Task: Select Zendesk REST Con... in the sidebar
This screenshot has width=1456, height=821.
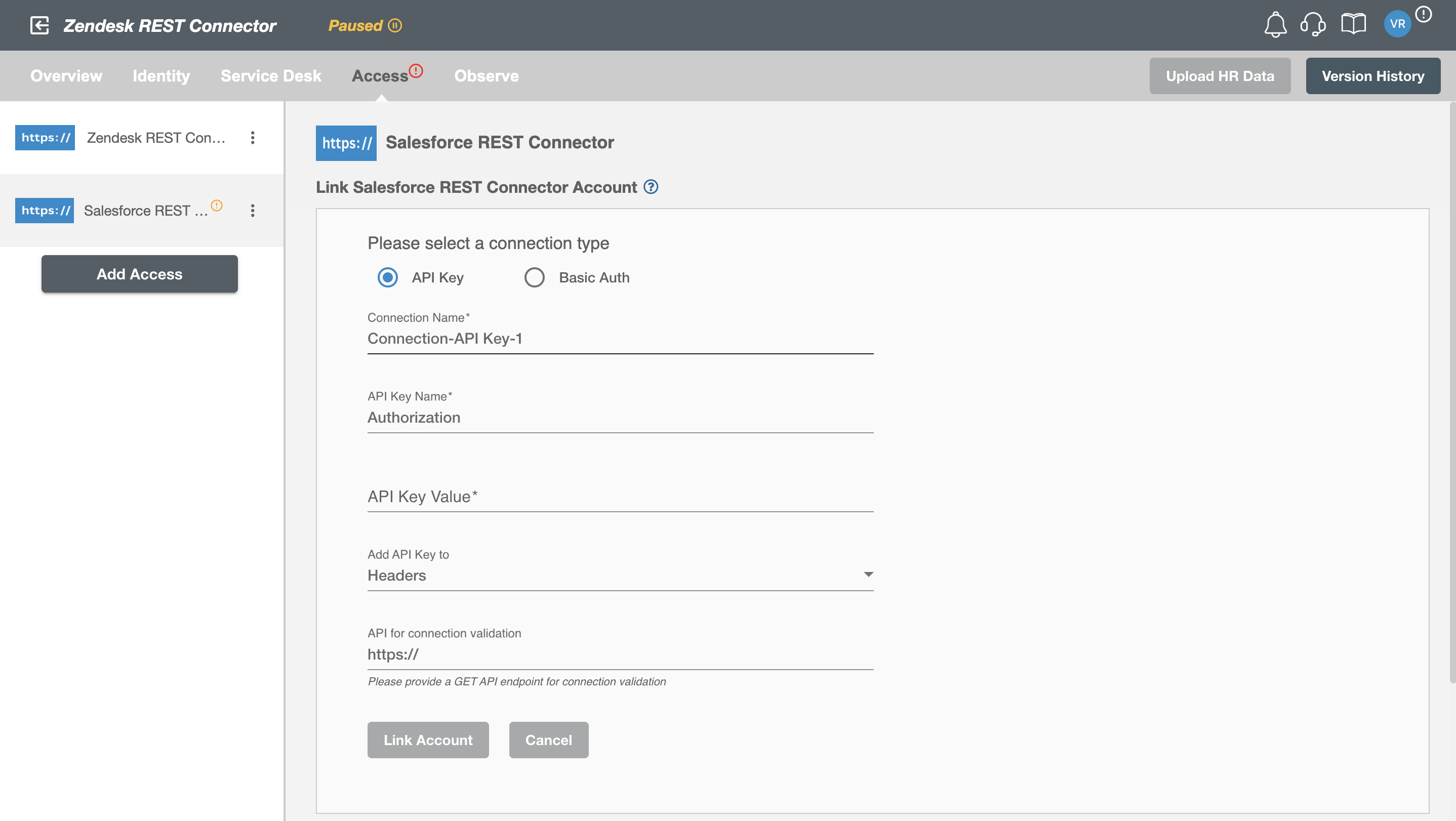Action: (x=156, y=137)
